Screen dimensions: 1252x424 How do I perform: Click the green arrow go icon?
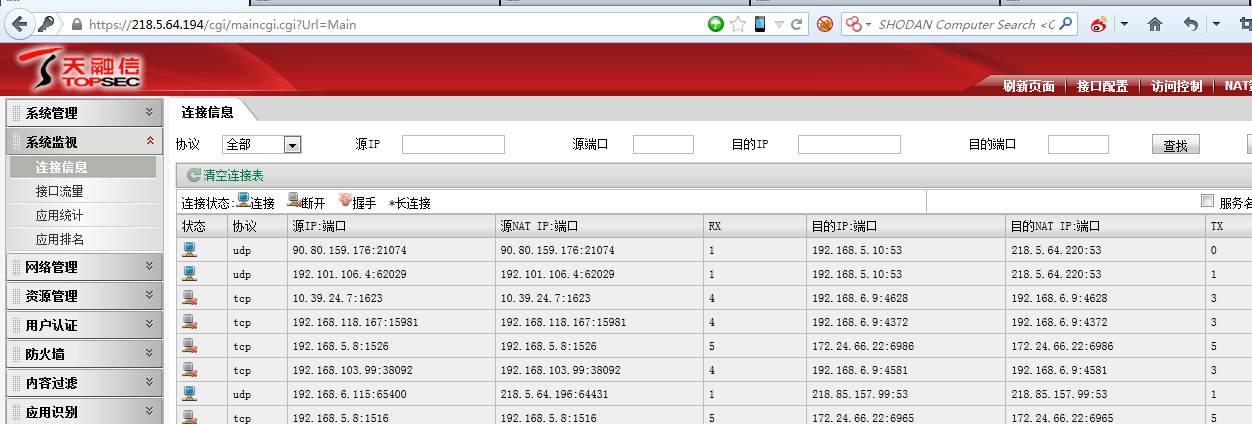click(x=716, y=24)
